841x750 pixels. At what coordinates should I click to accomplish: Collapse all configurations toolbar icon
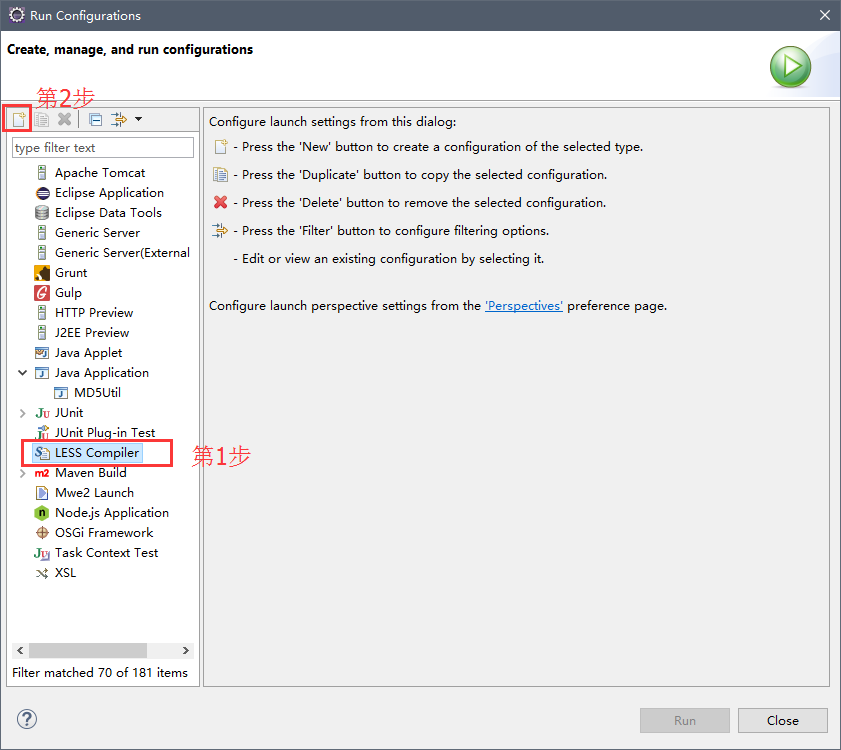tap(95, 119)
